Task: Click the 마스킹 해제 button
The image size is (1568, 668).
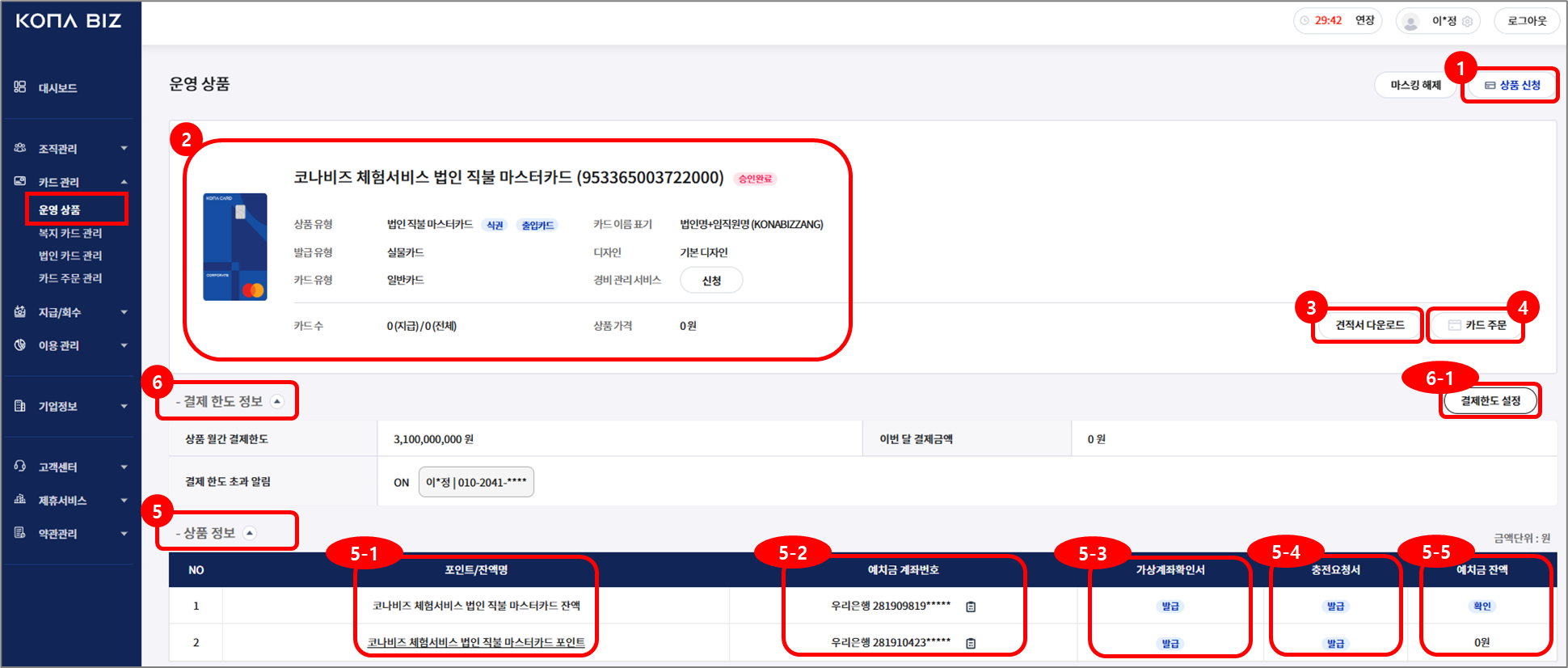Action: tap(1416, 85)
